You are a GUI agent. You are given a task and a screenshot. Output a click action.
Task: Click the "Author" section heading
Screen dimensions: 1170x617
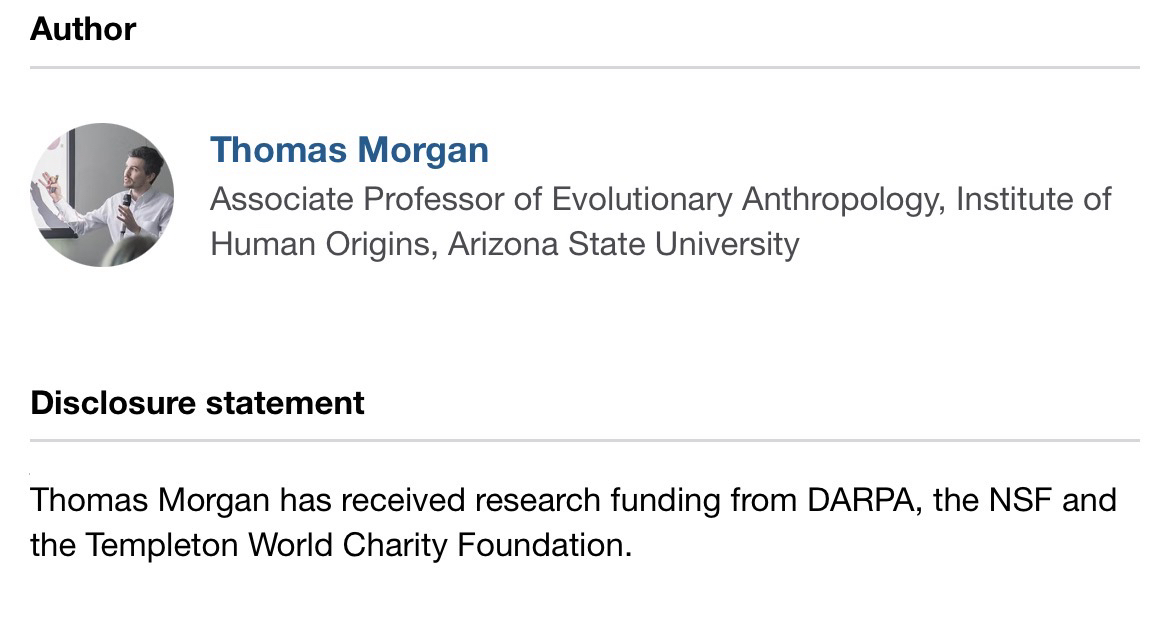(83, 29)
